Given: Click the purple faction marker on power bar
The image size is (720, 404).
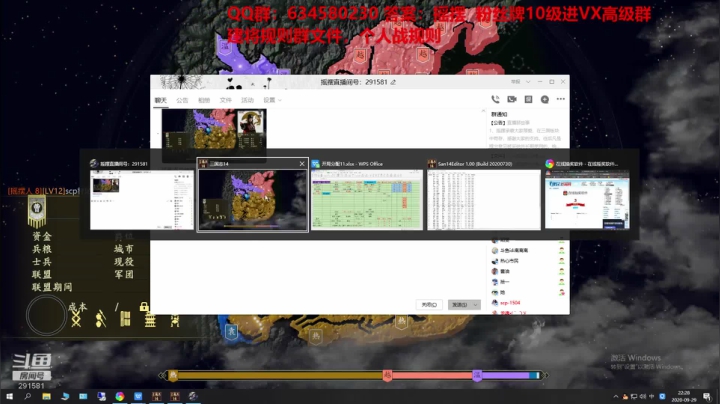Looking at the screenshot, I should tap(477, 376).
